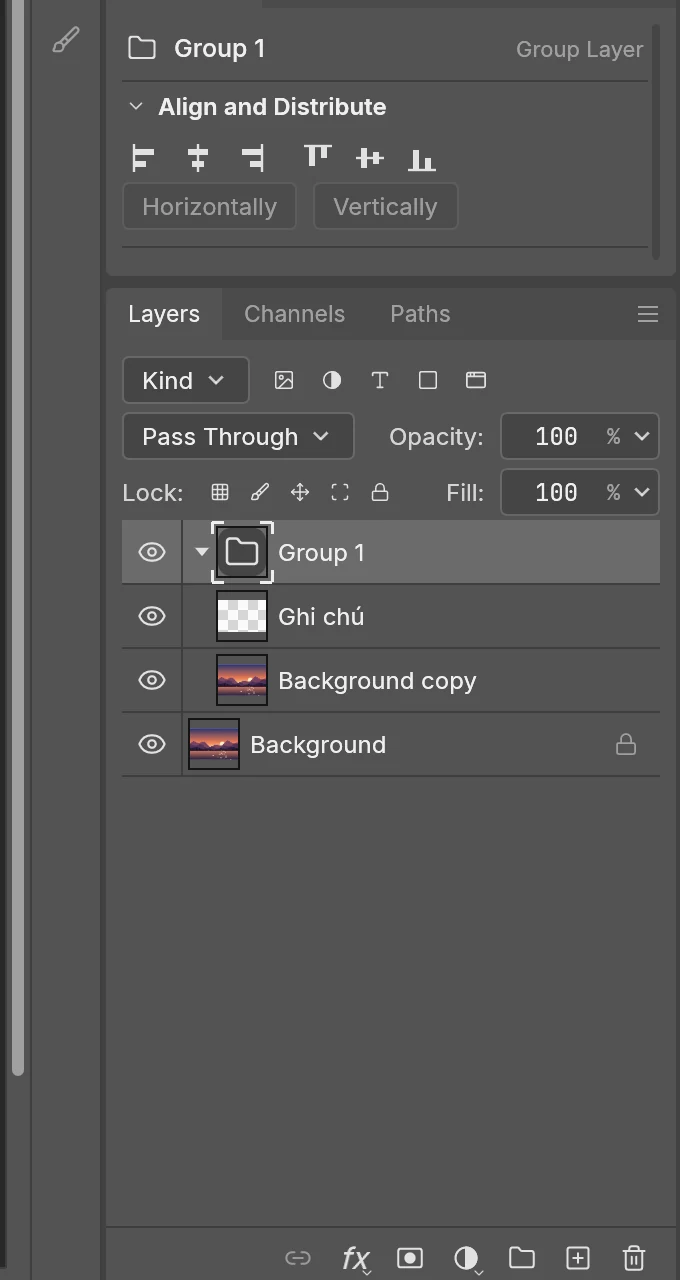Align vertical centers icon
680x1280 pixels.
click(x=370, y=158)
